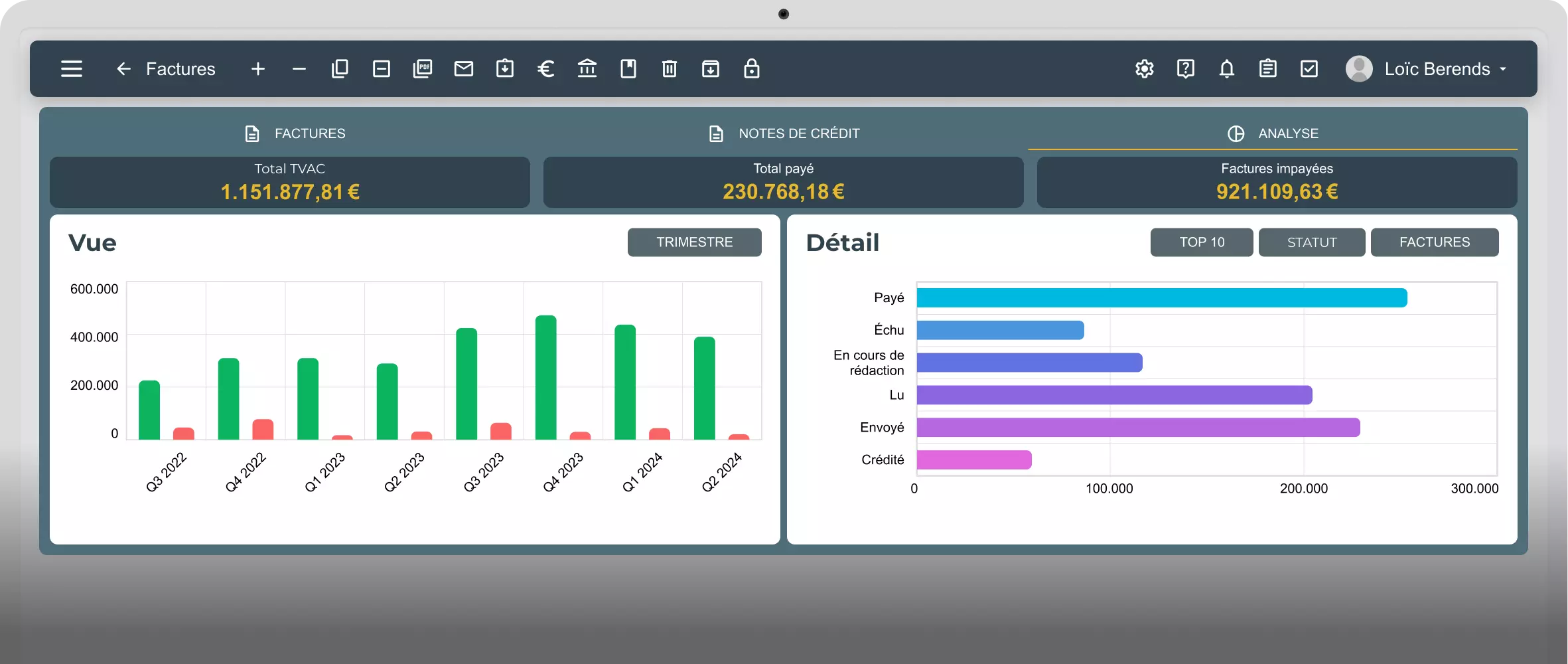Go back with the arrow beside Factures

(x=123, y=69)
